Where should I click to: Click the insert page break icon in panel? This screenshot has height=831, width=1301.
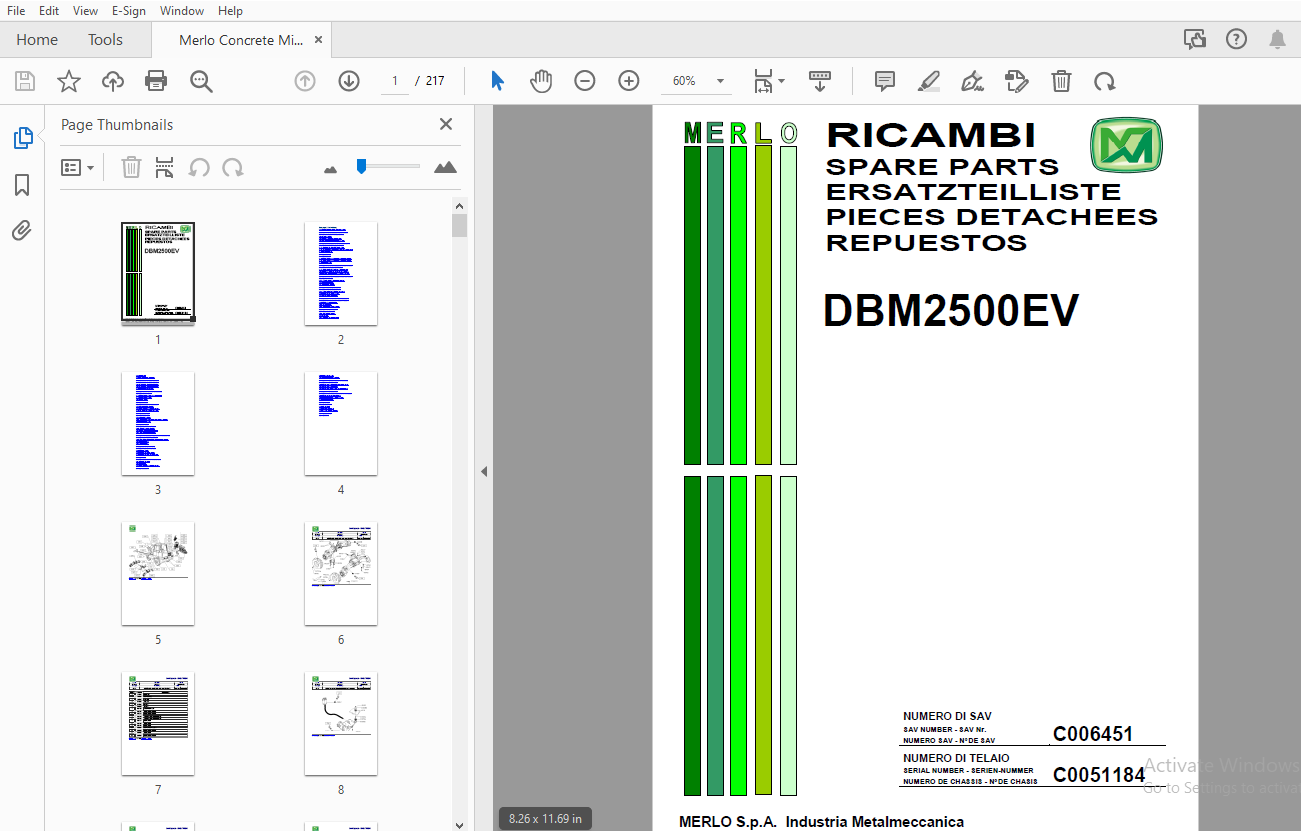pos(165,168)
